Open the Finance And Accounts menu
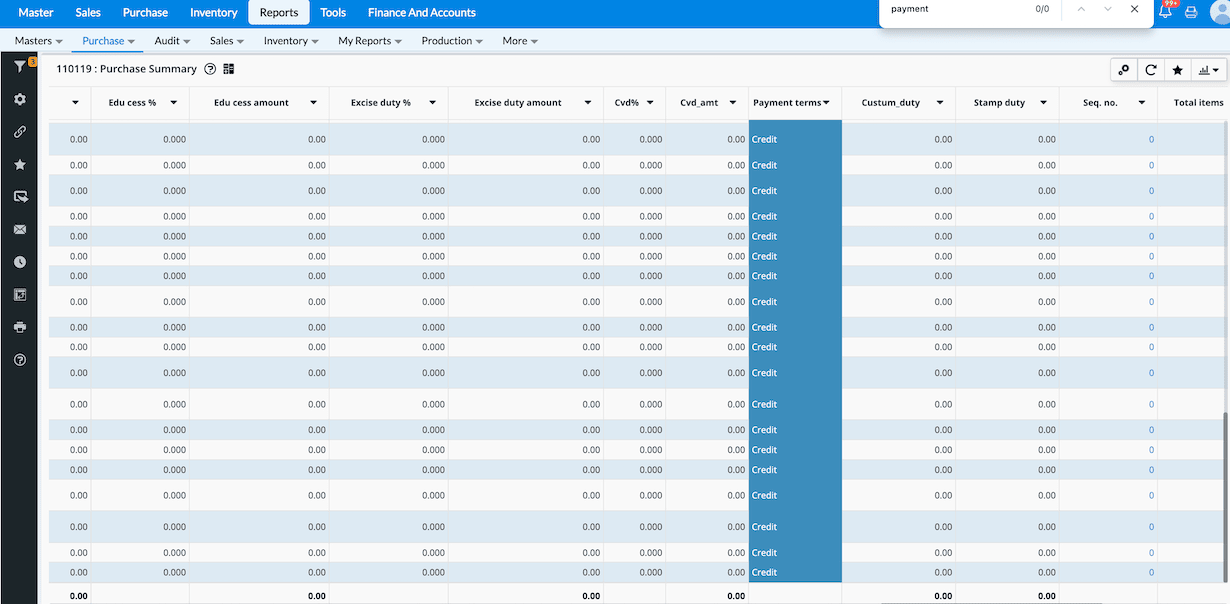 click(x=421, y=13)
